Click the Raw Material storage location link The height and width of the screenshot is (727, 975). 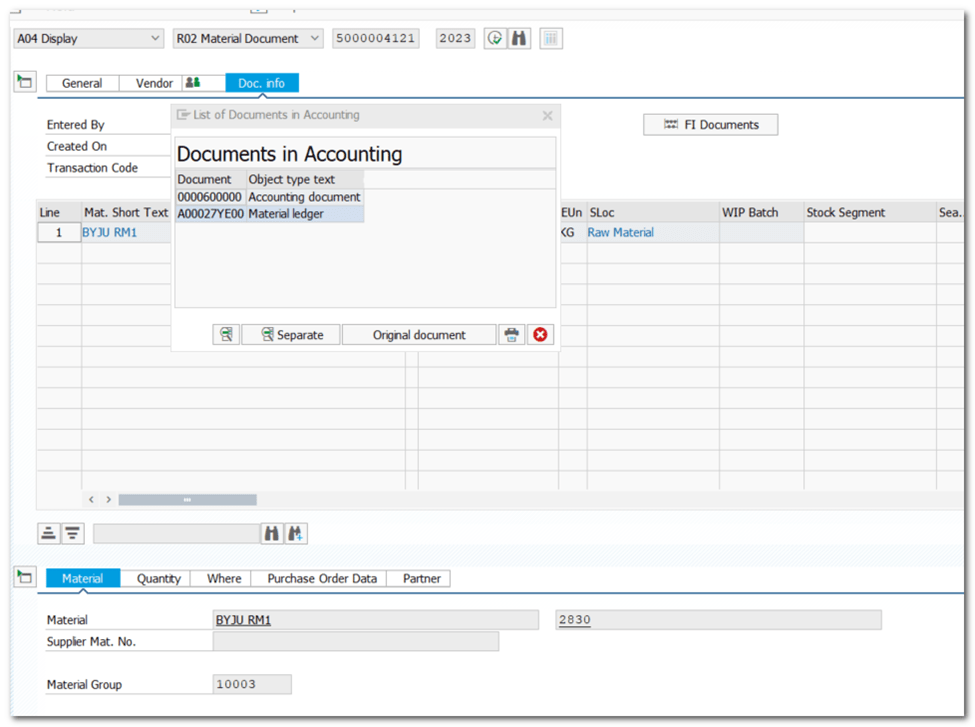(x=620, y=232)
